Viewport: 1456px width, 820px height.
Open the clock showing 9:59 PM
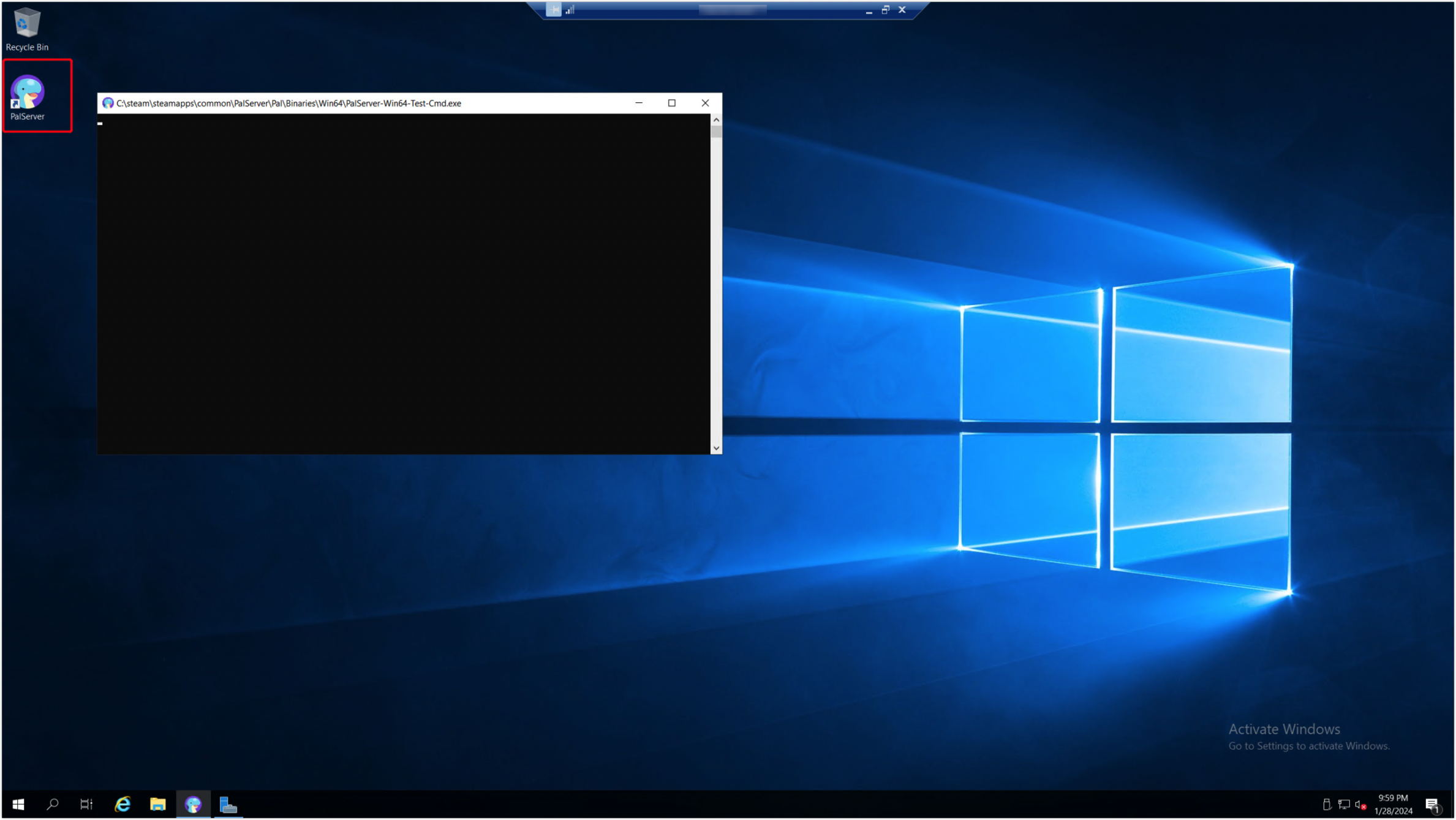pyautogui.click(x=1393, y=803)
